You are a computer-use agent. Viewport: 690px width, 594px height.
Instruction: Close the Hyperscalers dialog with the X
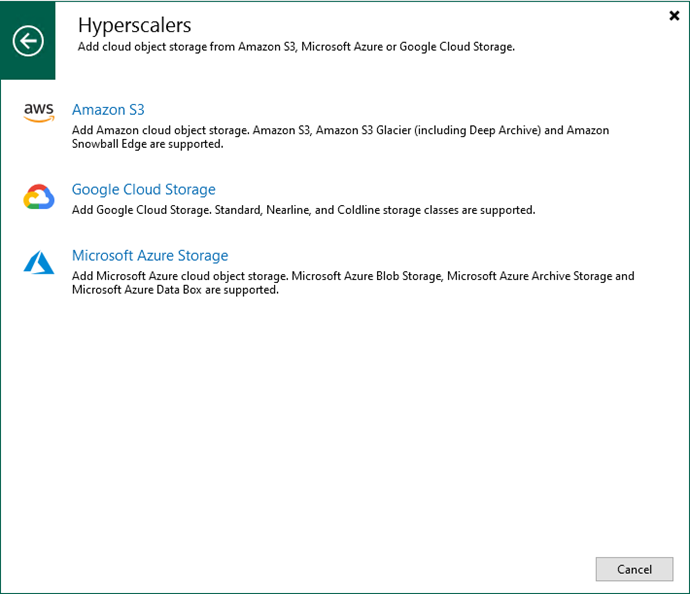[674, 16]
